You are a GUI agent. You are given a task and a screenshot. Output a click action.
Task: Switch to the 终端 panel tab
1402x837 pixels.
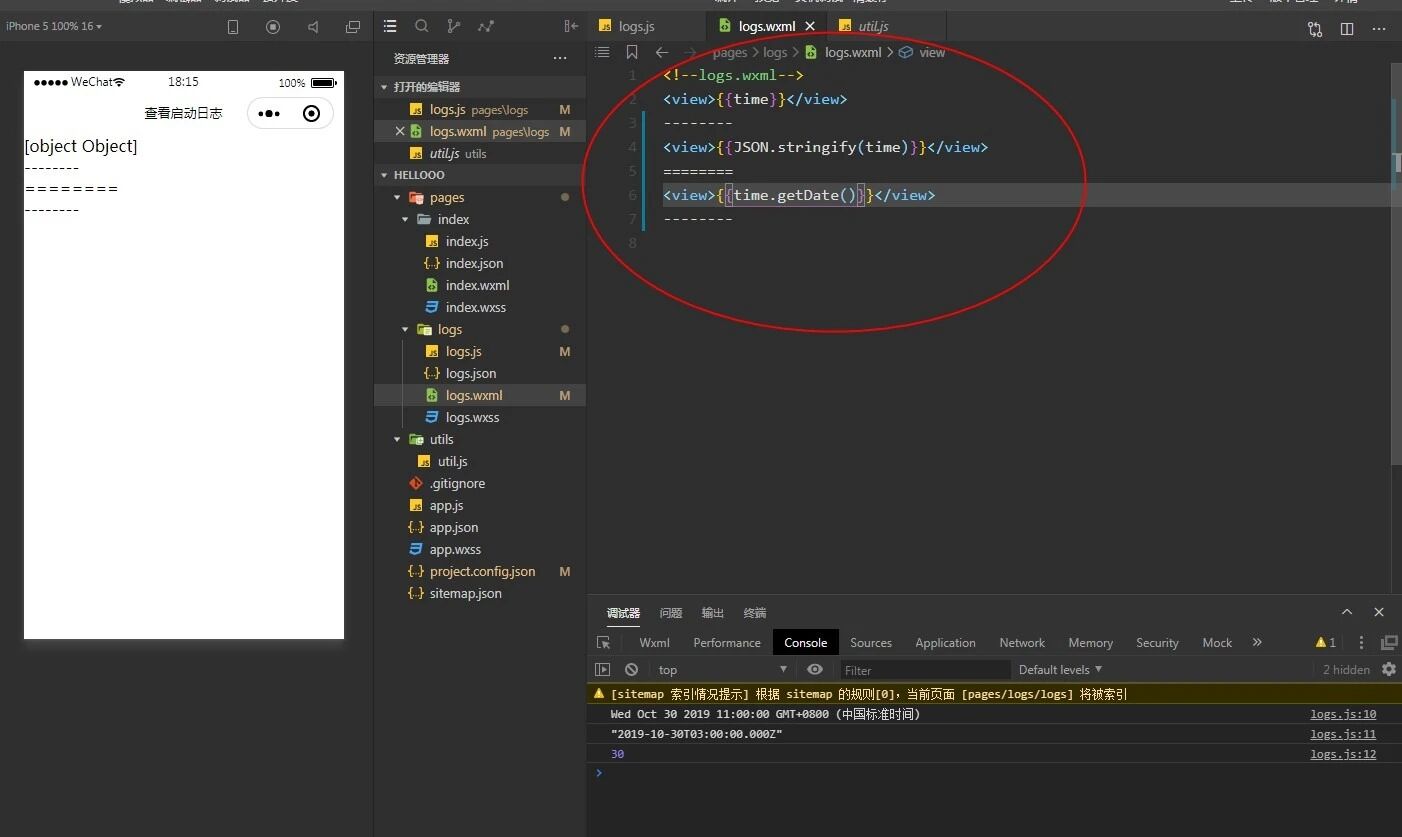coord(755,613)
